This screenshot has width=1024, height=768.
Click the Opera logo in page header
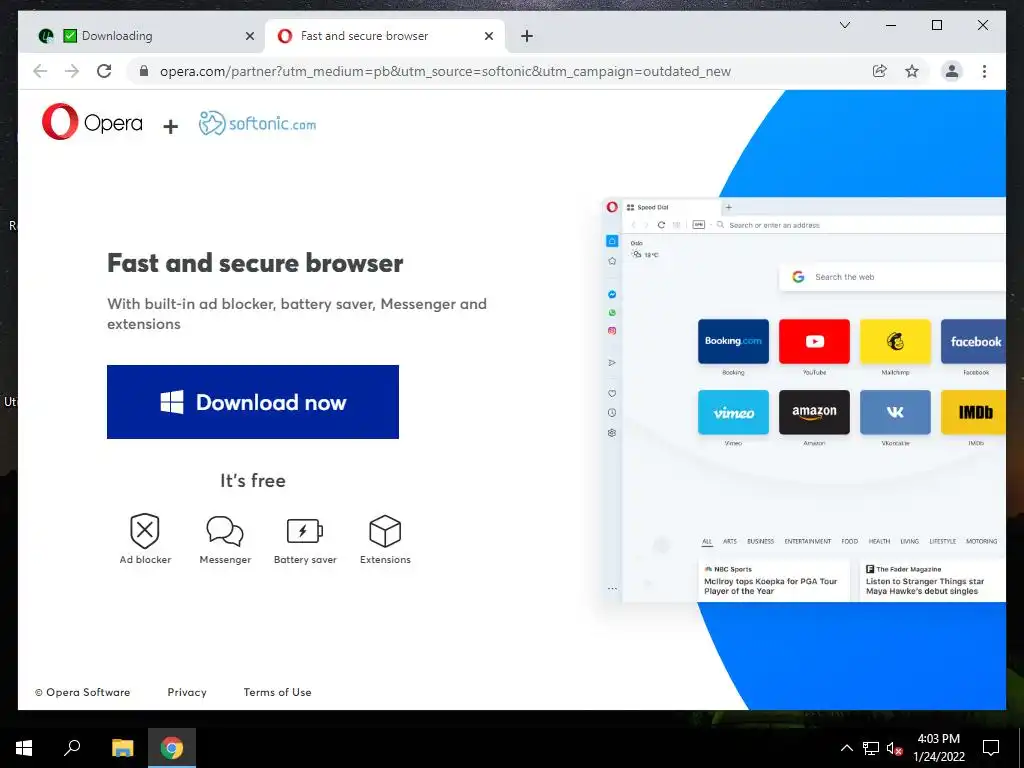[92, 122]
